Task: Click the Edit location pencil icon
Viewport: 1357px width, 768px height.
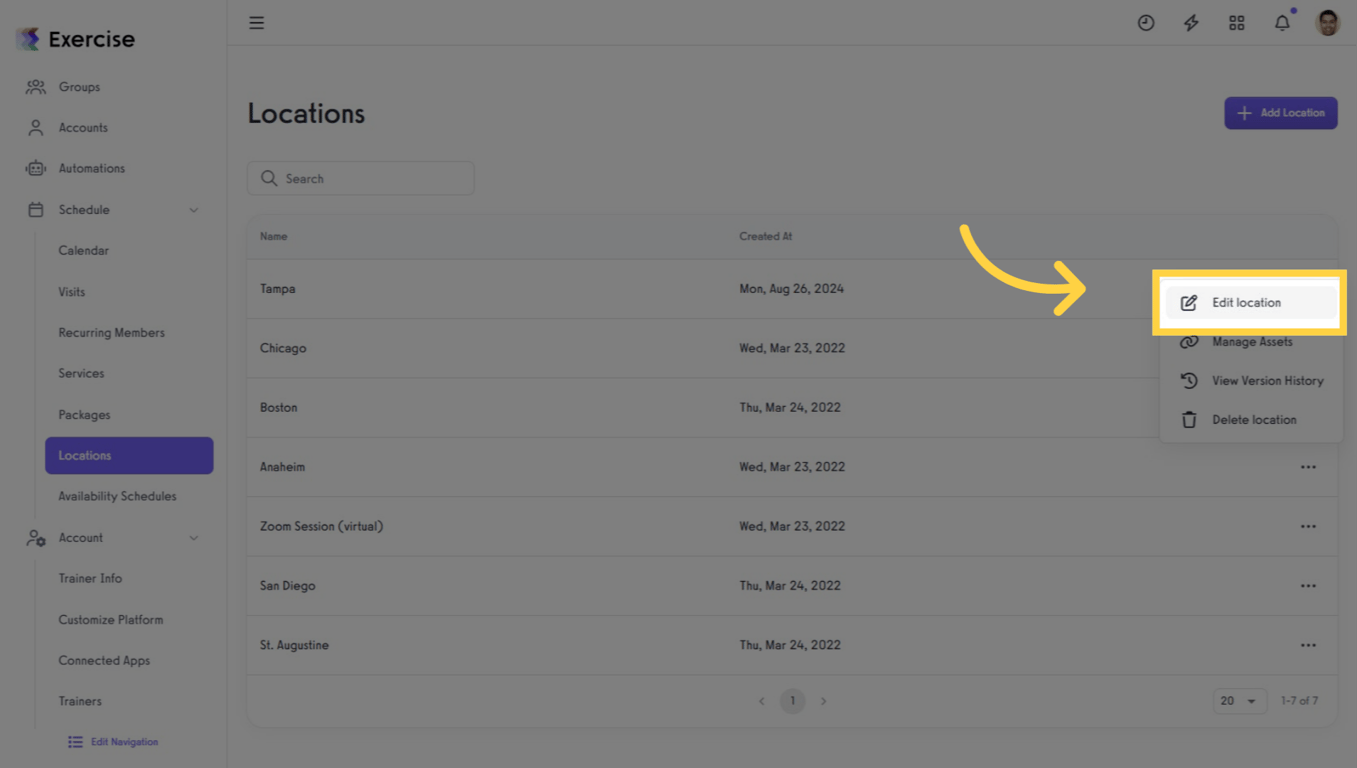Action: pos(1189,302)
